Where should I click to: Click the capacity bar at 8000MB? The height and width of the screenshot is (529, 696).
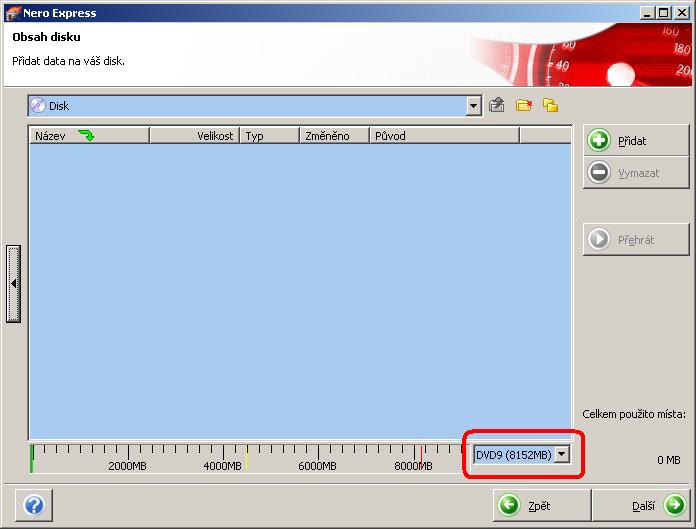(x=413, y=466)
